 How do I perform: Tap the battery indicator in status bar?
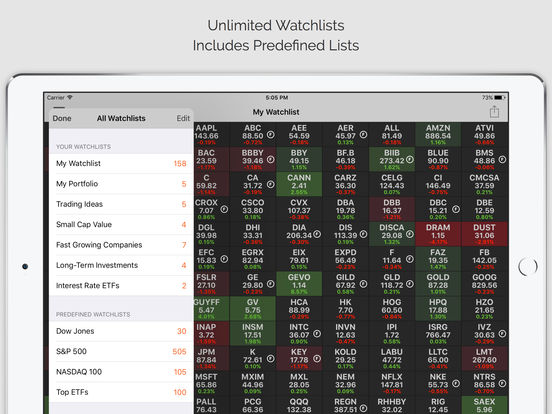[x=500, y=98]
